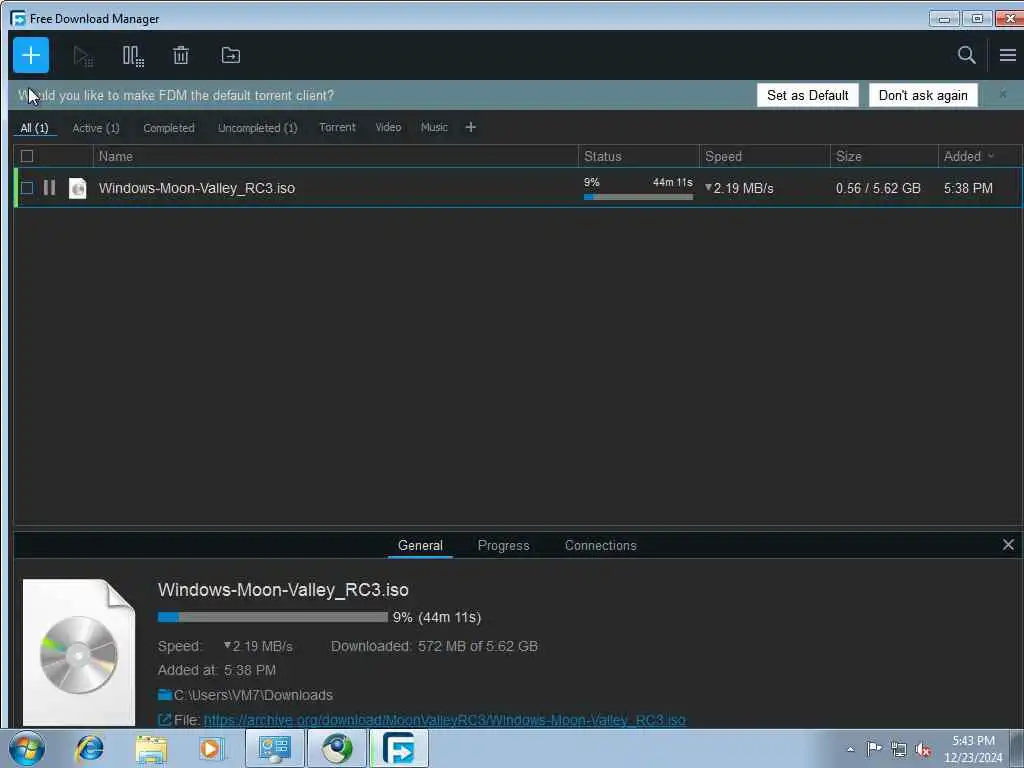Click the 0.56 / 5.62 GB size cell
Image resolution: width=1024 pixels, height=768 pixels.
point(878,188)
